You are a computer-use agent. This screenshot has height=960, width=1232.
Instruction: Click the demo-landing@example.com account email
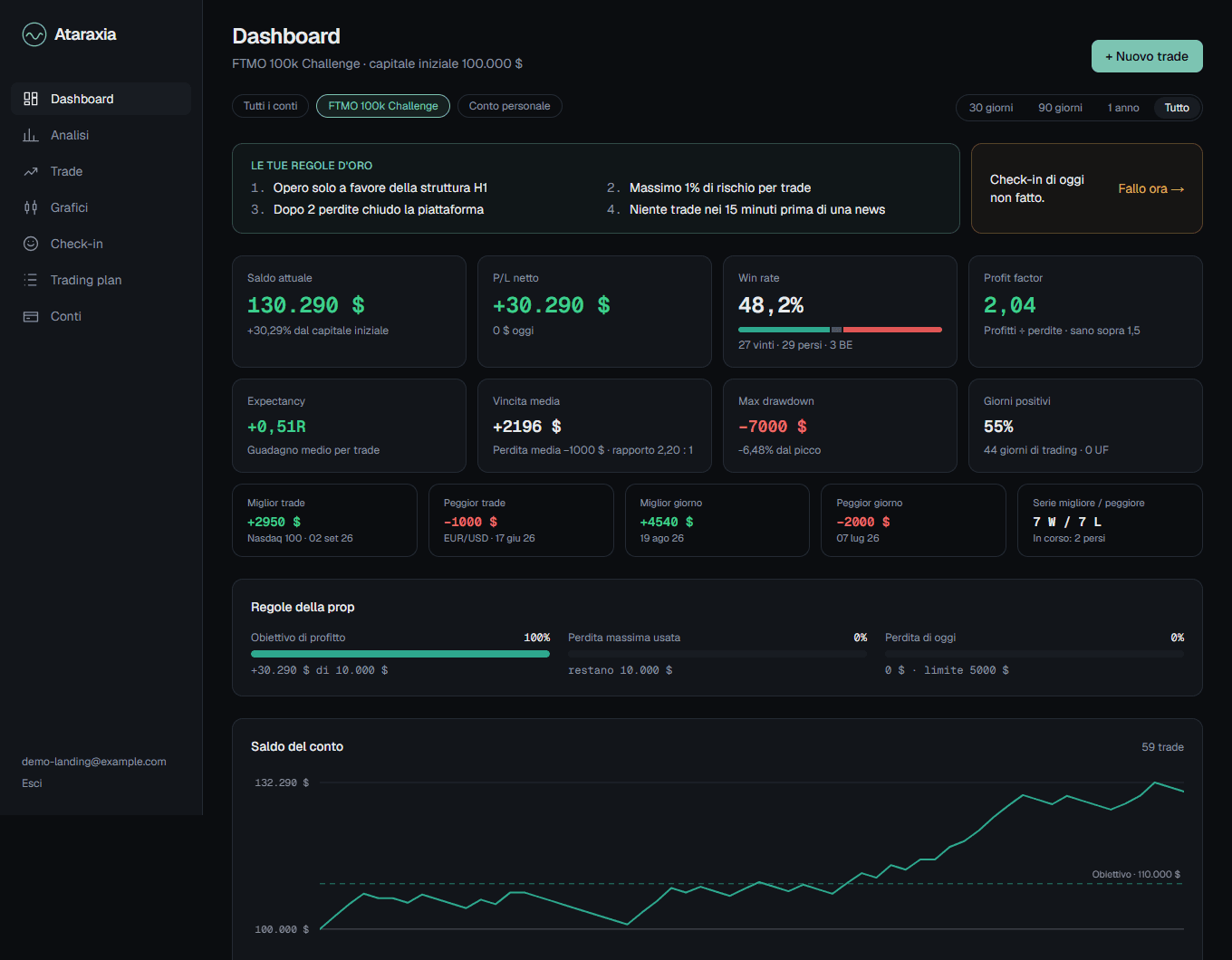pyautogui.click(x=94, y=762)
